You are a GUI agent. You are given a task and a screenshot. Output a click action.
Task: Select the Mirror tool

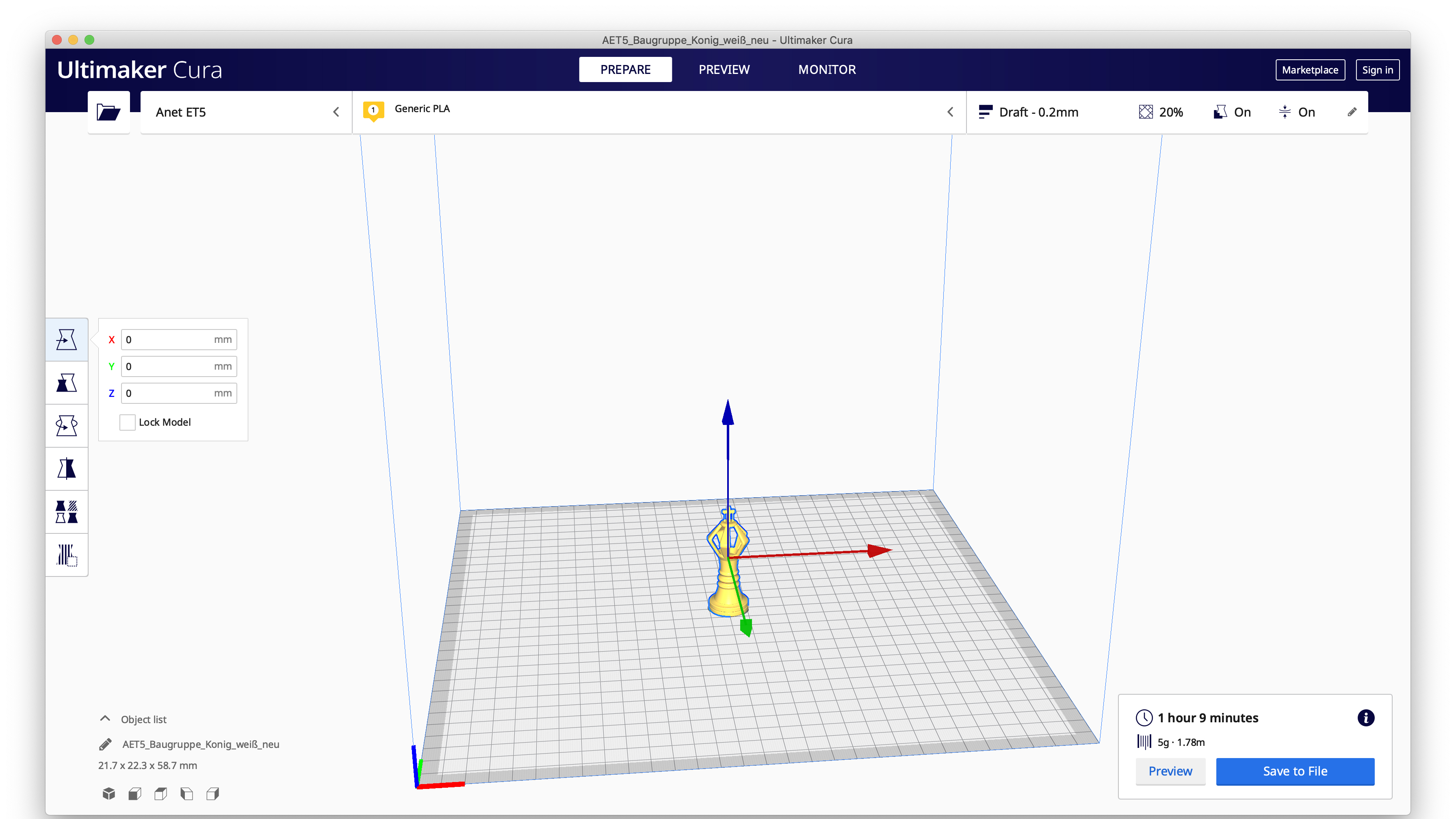click(66, 468)
